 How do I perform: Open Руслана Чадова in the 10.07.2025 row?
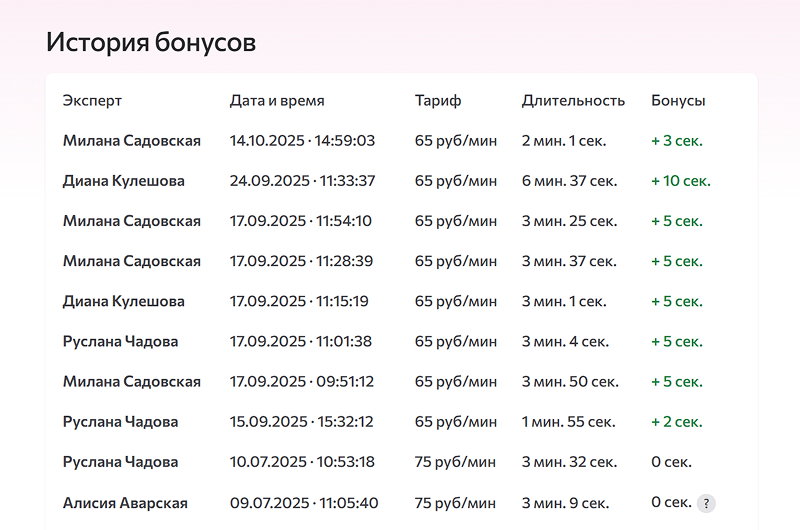(x=120, y=462)
